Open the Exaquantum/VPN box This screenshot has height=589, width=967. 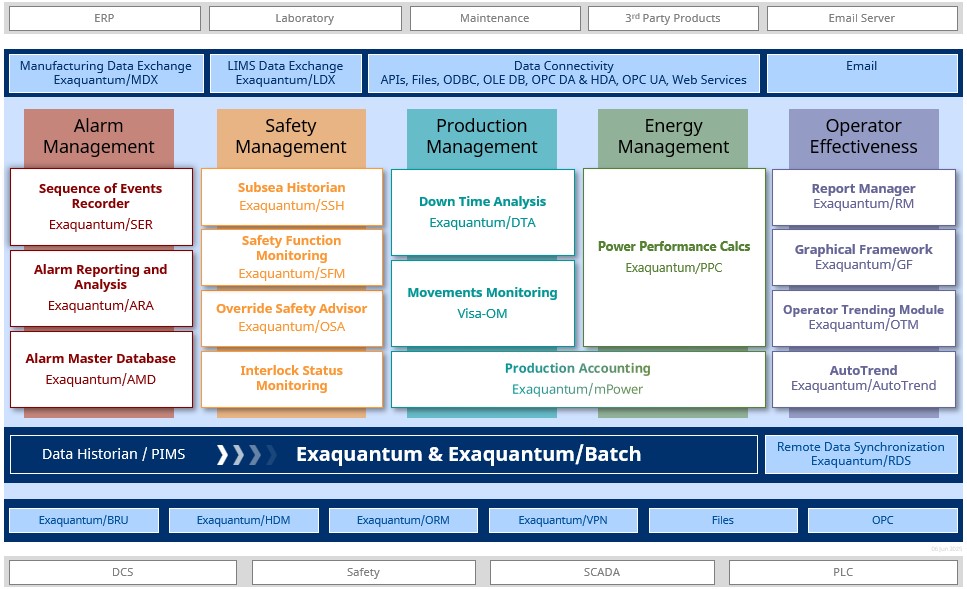point(563,520)
